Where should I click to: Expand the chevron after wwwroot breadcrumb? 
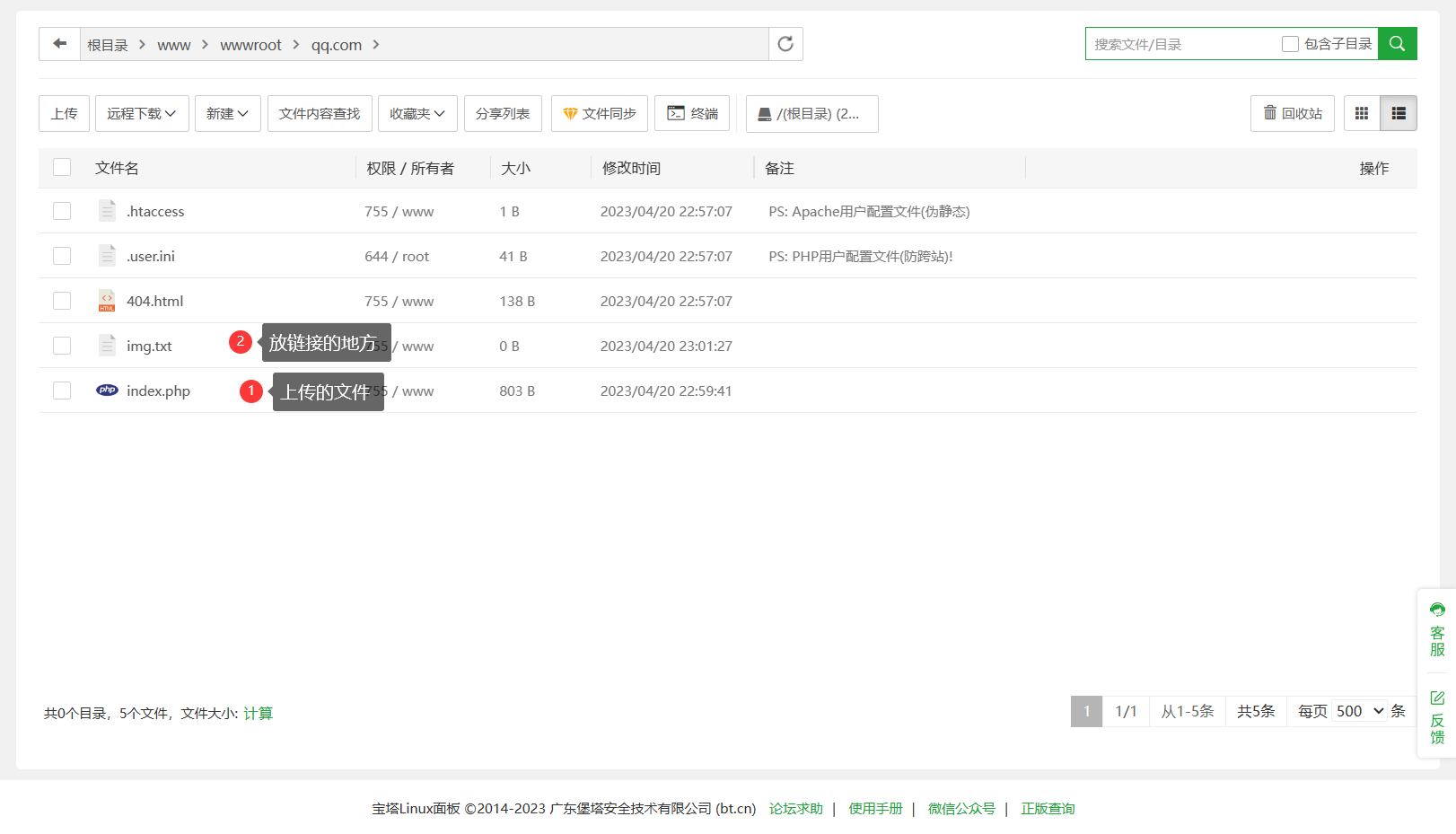(x=295, y=44)
